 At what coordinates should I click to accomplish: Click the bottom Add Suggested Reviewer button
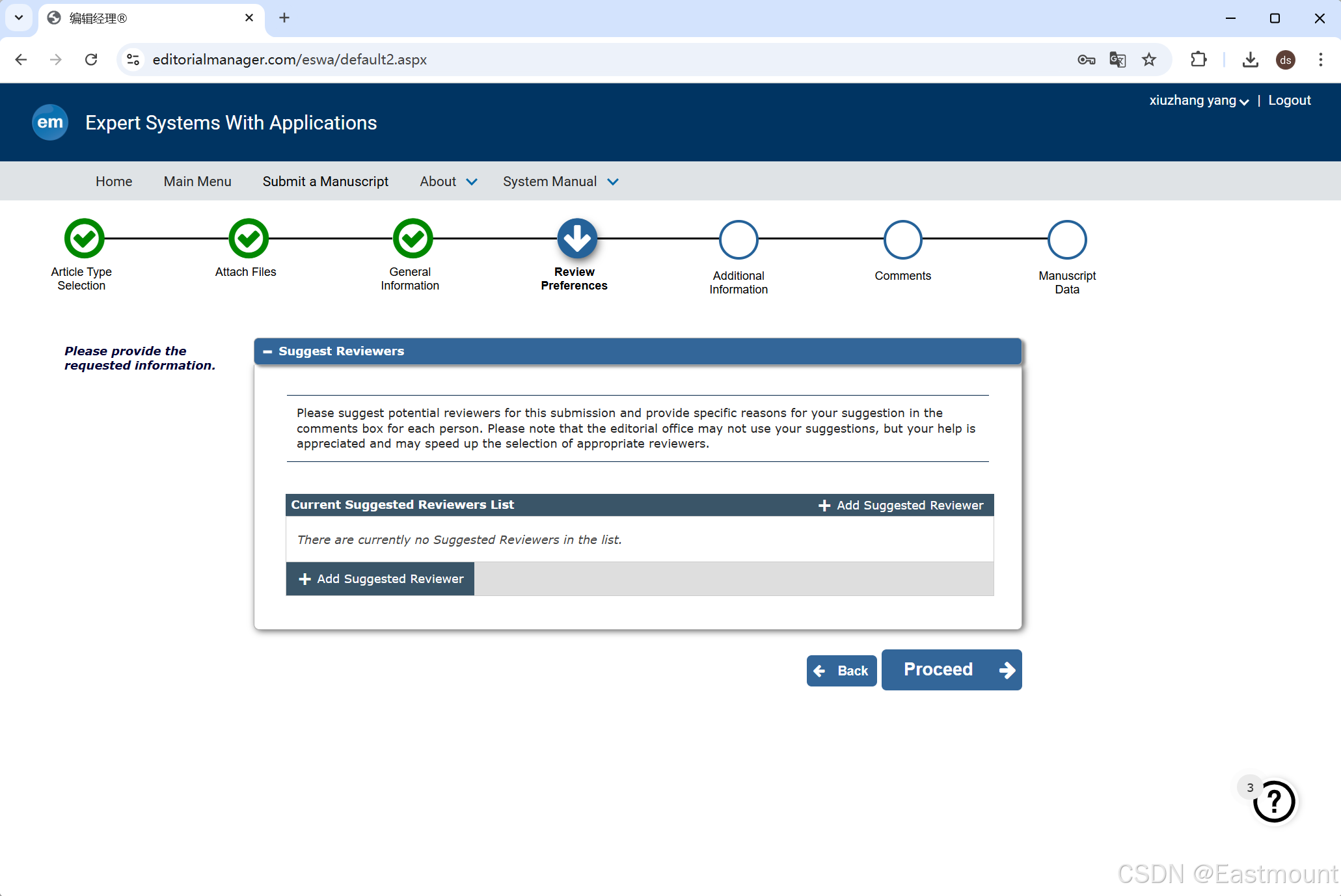click(380, 579)
